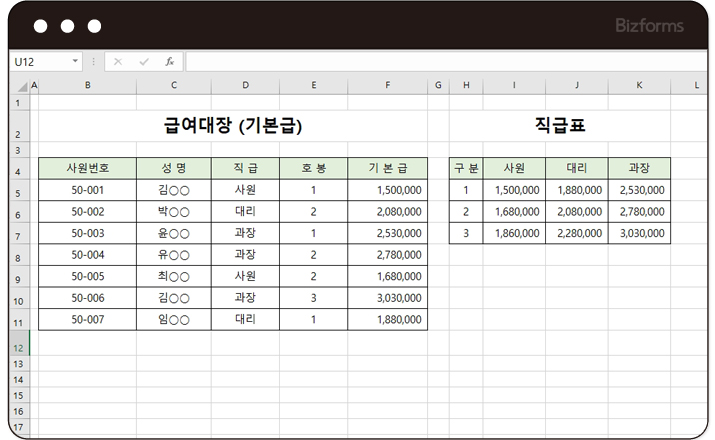Click name cell 유○○
The width and height of the screenshot is (715, 440).
point(174,254)
